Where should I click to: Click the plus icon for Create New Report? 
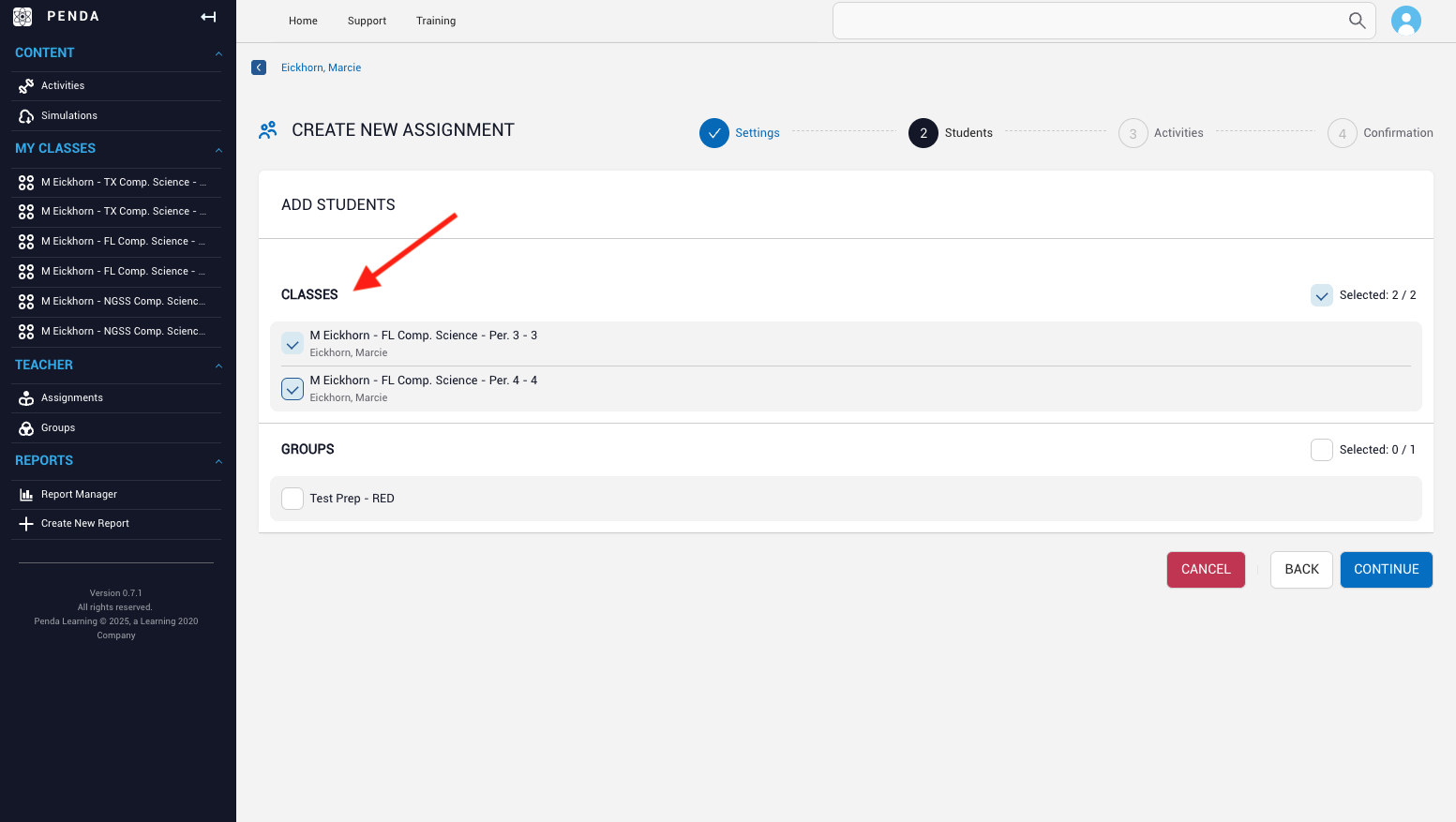[x=26, y=524]
